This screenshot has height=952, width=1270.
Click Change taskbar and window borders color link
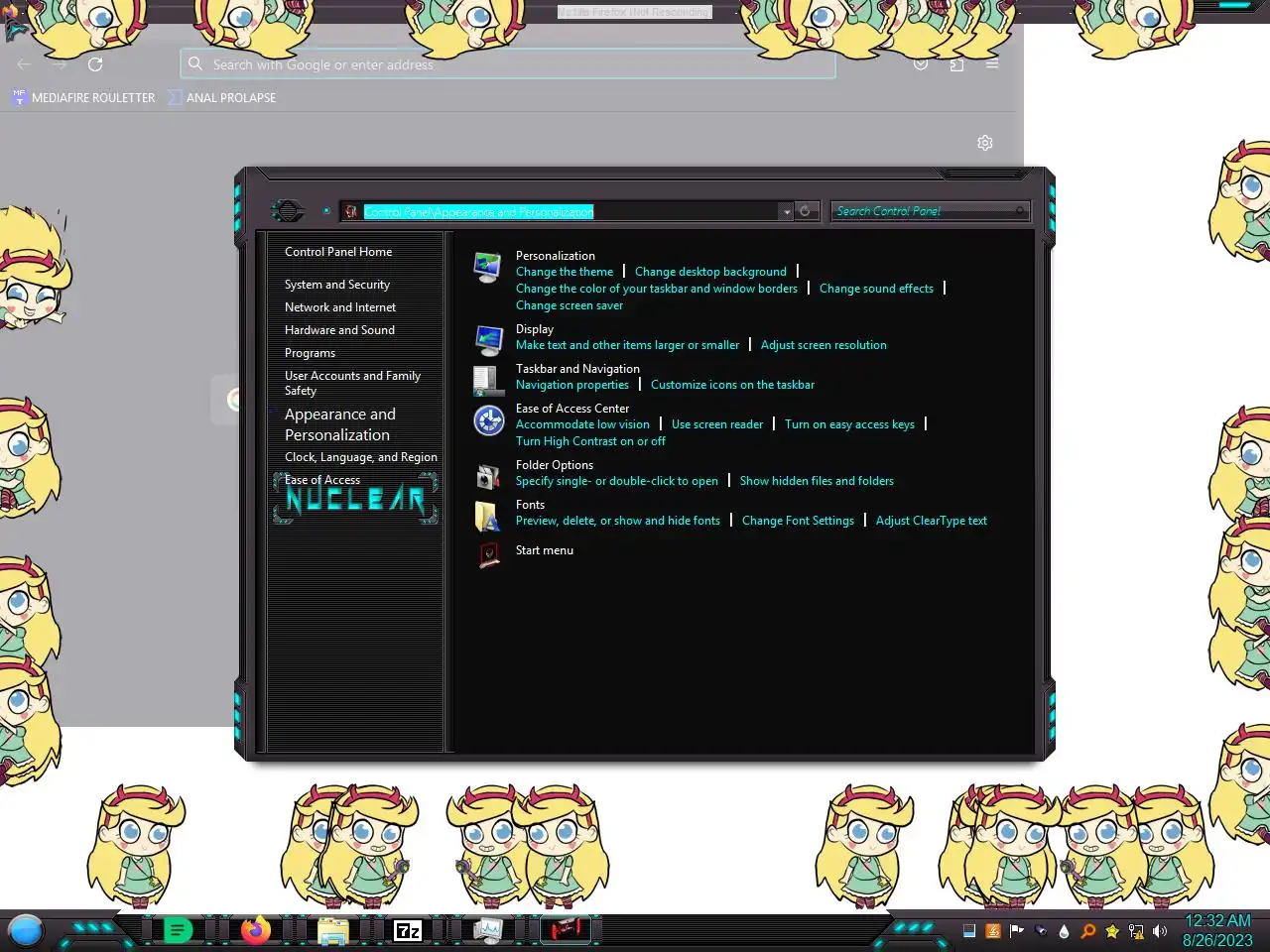[657, 289]
